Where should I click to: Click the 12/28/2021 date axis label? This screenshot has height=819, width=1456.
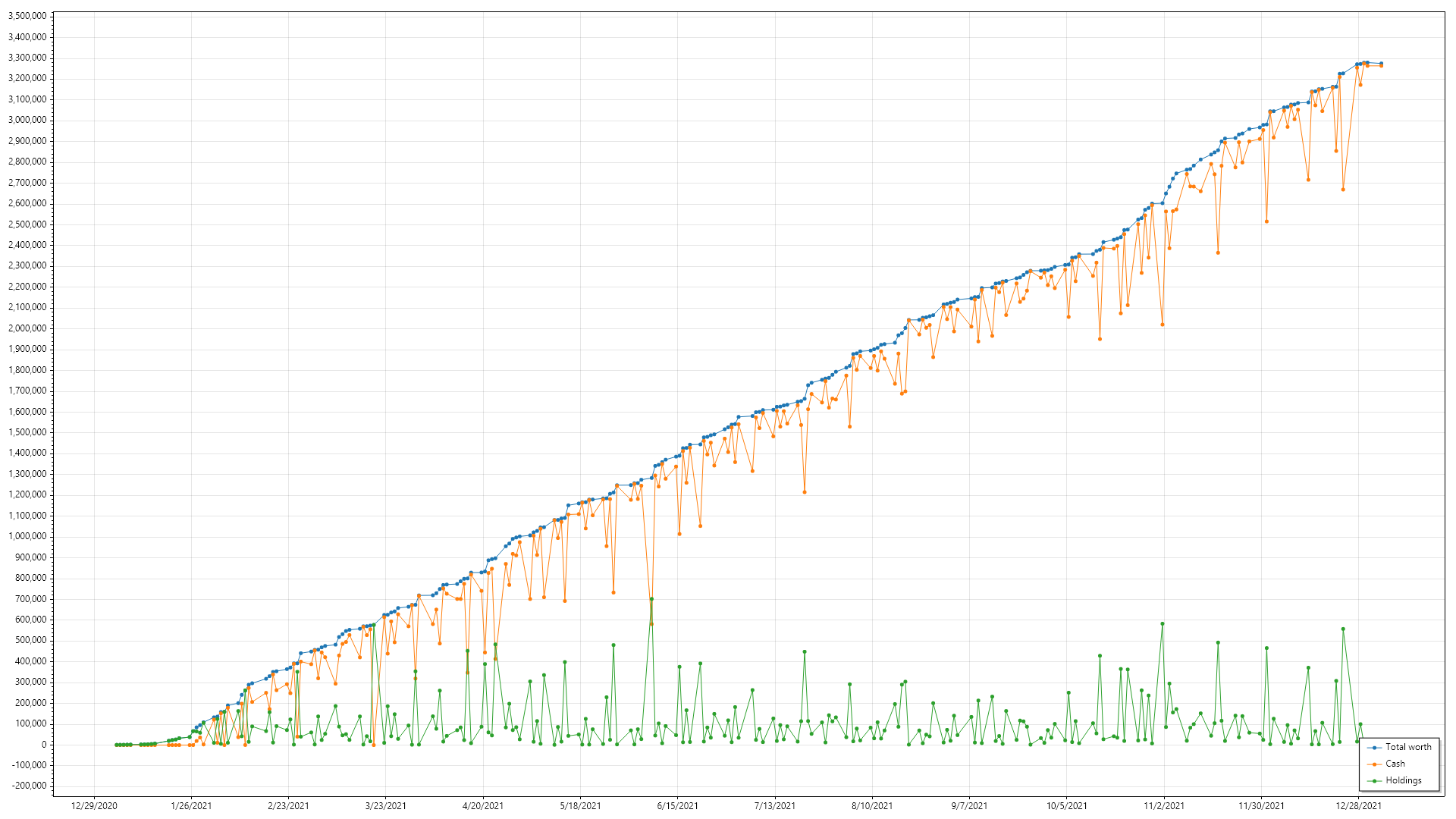(x=1358, y=806)
